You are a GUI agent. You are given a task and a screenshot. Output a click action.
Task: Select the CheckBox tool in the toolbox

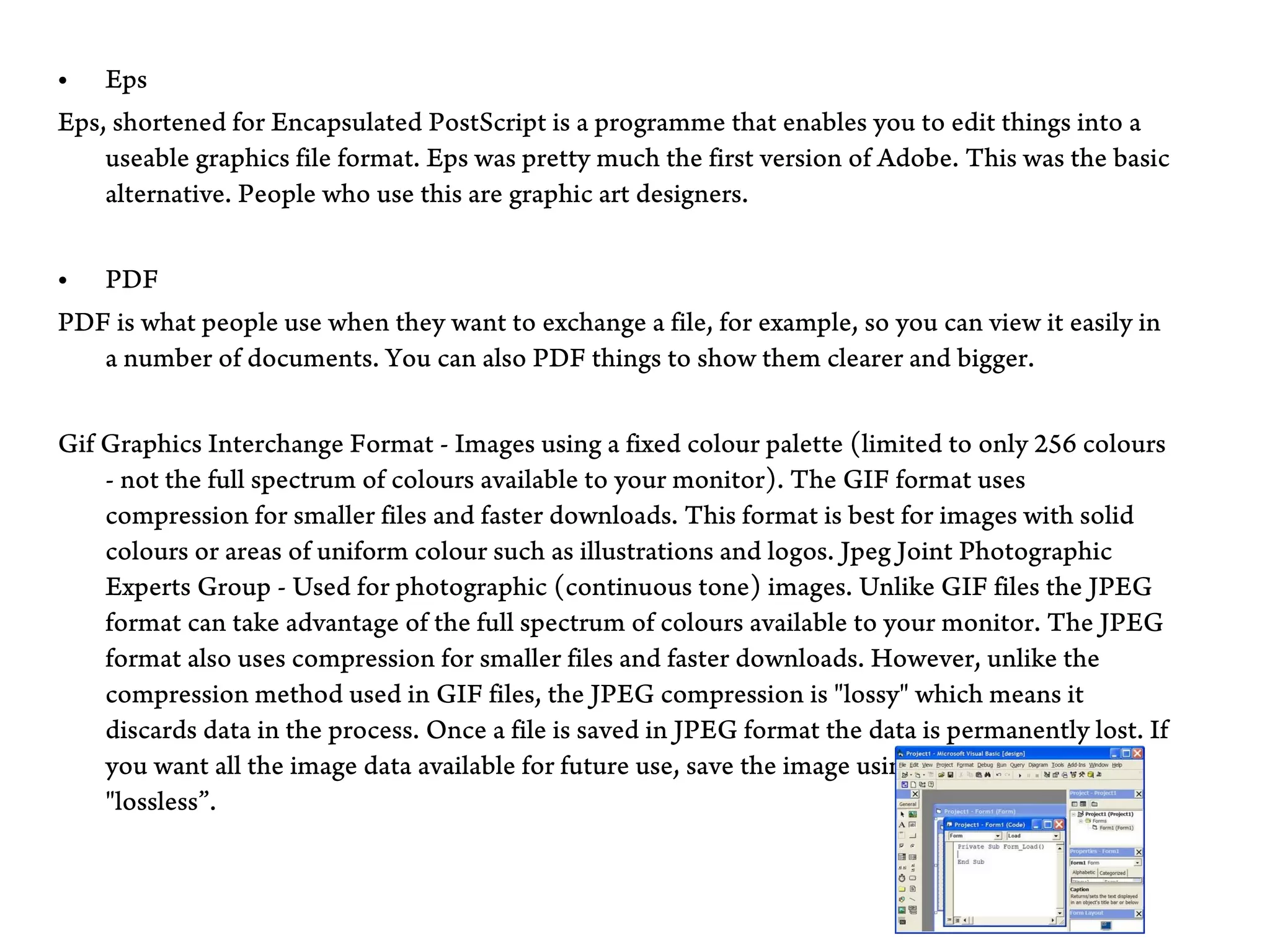click(x=902, y=845)
